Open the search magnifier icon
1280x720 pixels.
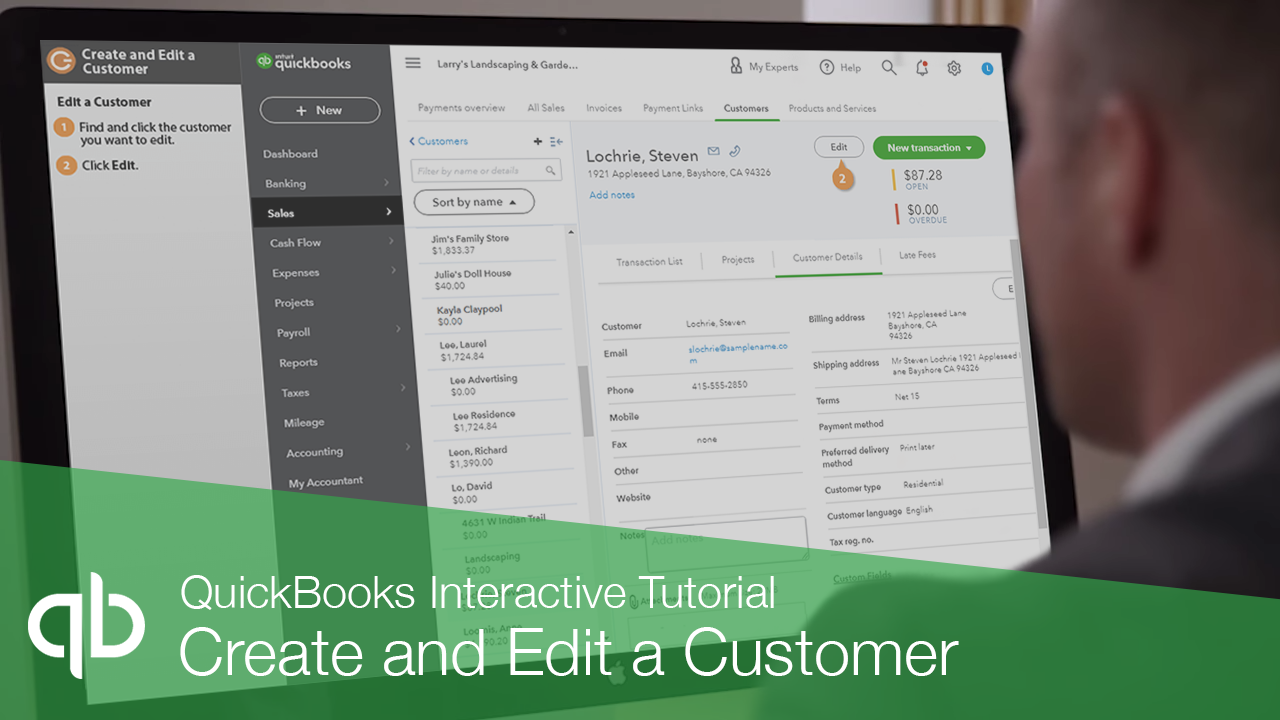click(888, 67)
